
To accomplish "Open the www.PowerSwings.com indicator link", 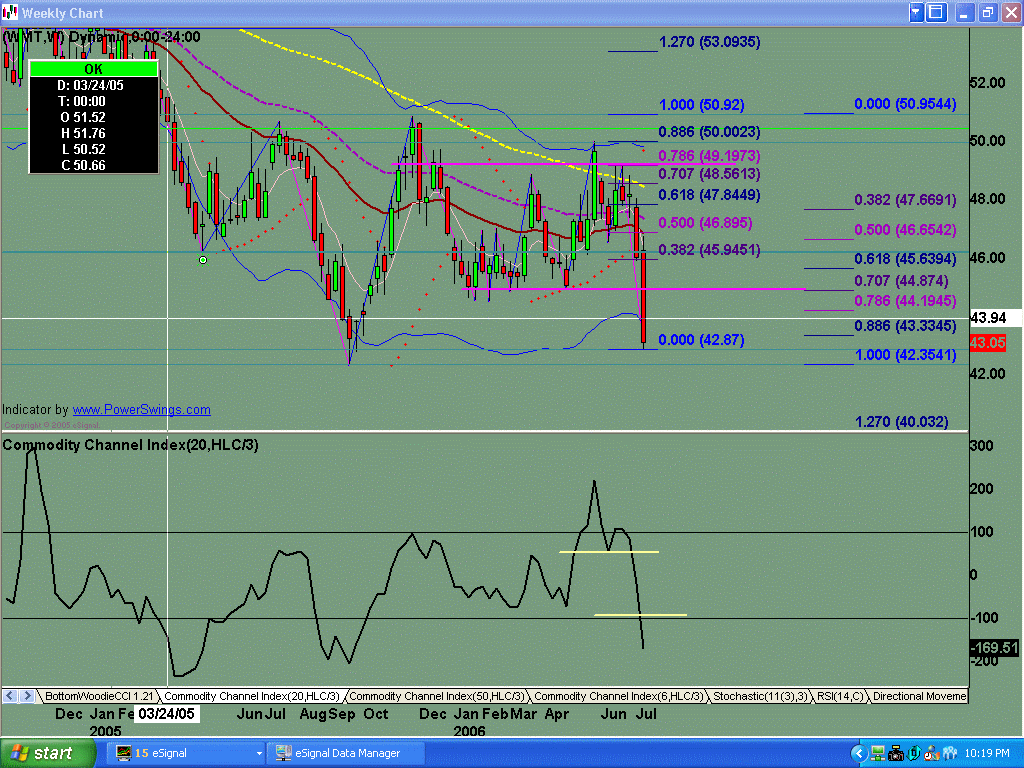I will pyautogui.click(x=141, y=409).
